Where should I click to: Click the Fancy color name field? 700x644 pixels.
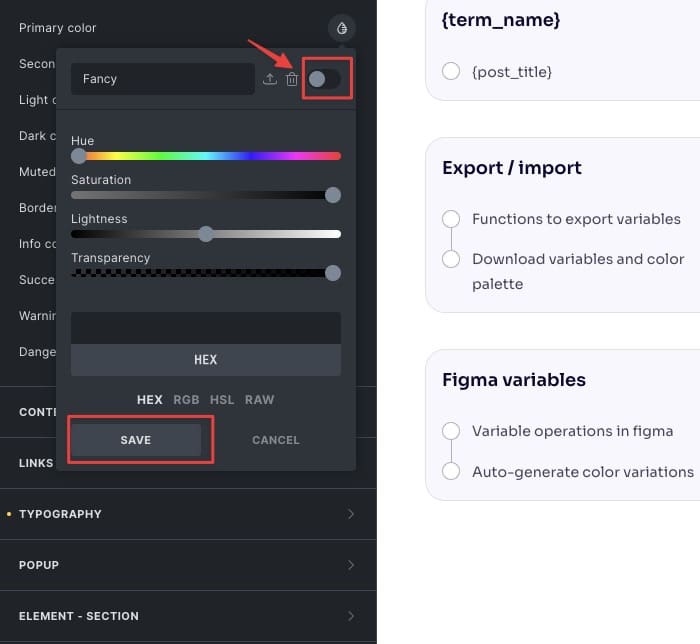[162, 79]
